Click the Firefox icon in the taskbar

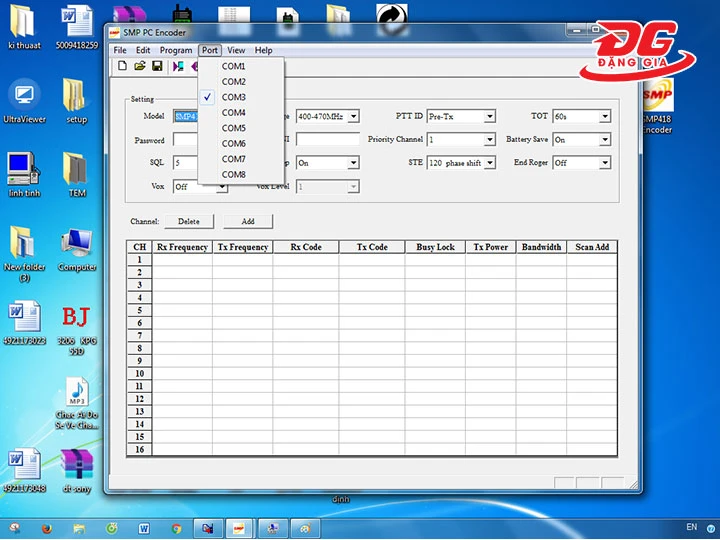(x=46, y=527)
